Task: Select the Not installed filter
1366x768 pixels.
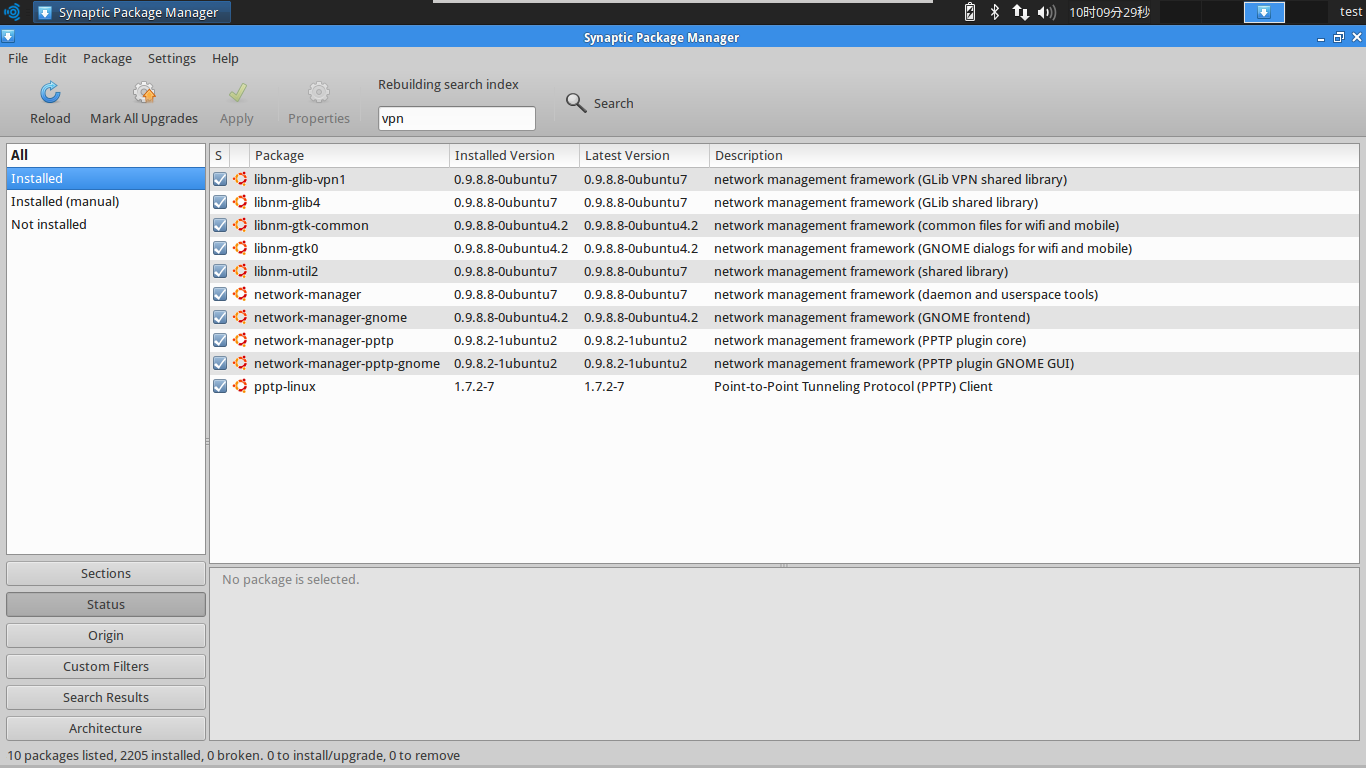Action: click(106, 224)
